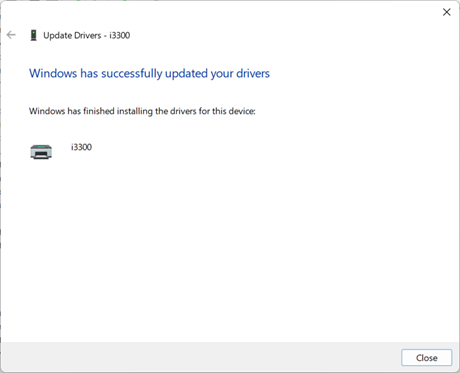460x373 pixels.
Task: Click the gray footer bar left of Close
Action: 200,357
